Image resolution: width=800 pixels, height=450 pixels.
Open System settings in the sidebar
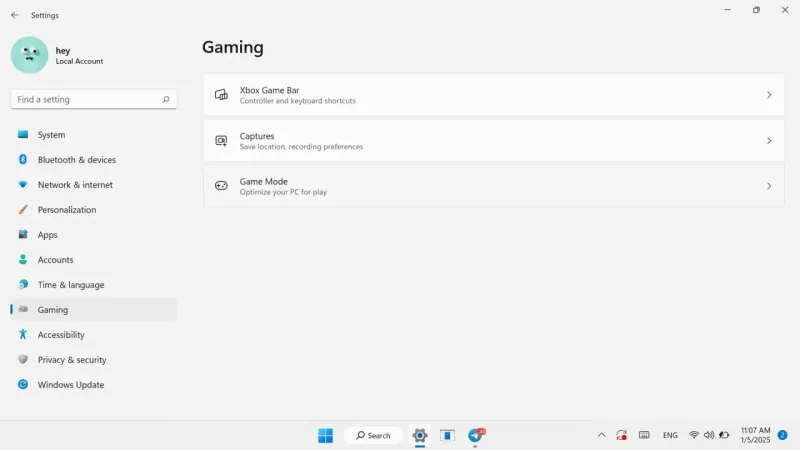pyautogui.click(x=94, y=135)
